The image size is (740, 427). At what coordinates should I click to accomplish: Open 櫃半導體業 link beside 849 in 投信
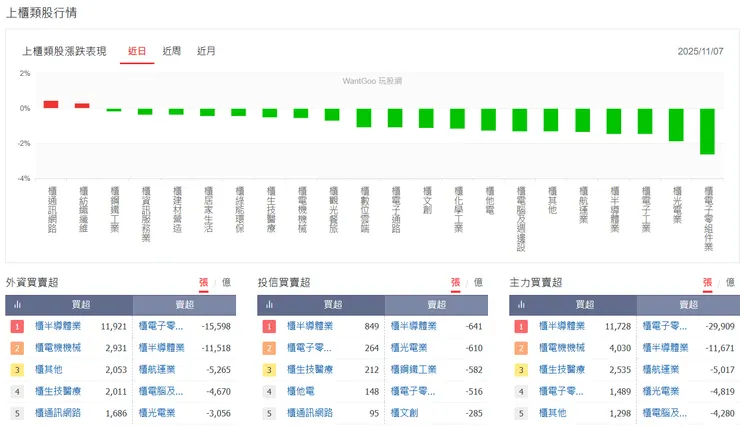[310, 326]
